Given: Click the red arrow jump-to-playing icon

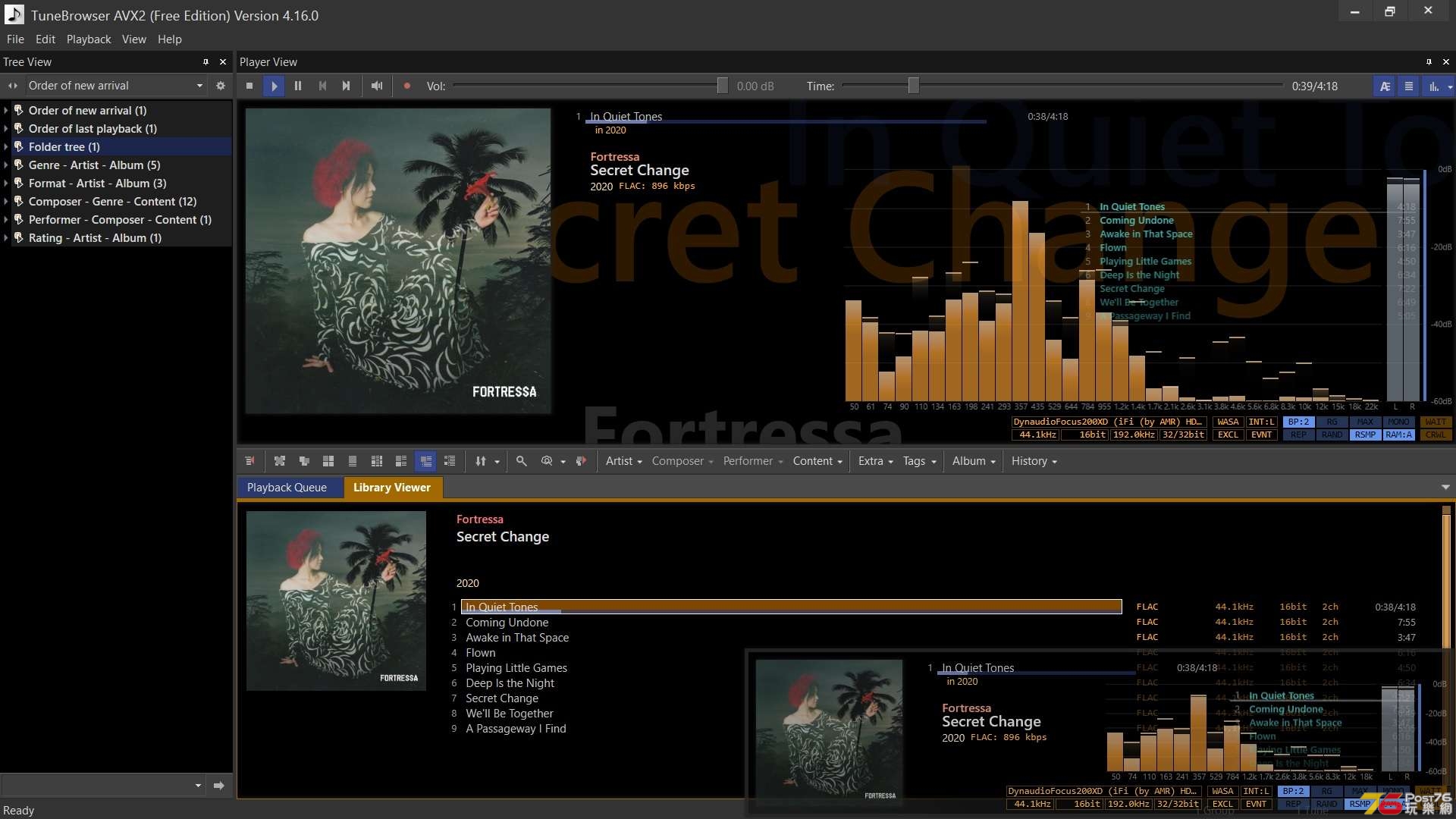Looking at the screenshot, I should 582,461.
